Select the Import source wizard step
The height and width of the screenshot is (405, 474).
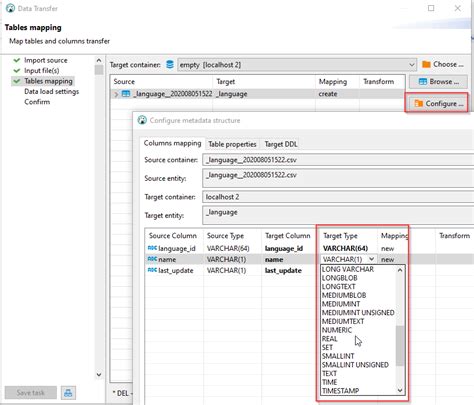(x=46, y=60)
